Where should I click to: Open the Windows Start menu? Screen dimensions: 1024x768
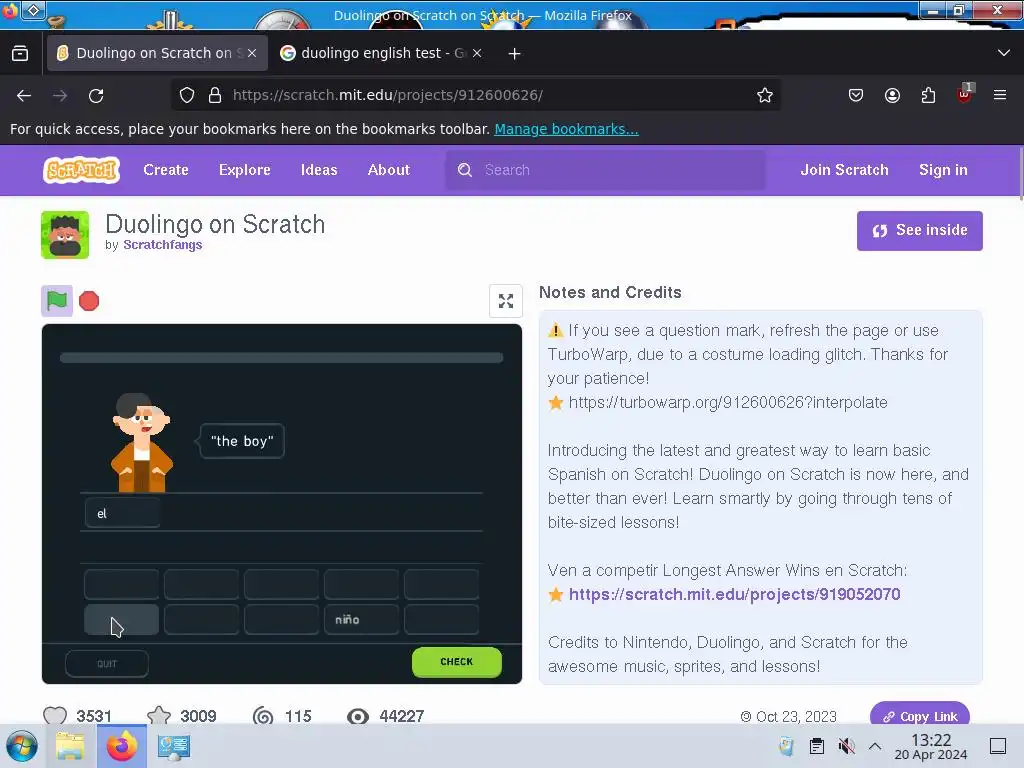coord(22,746)
